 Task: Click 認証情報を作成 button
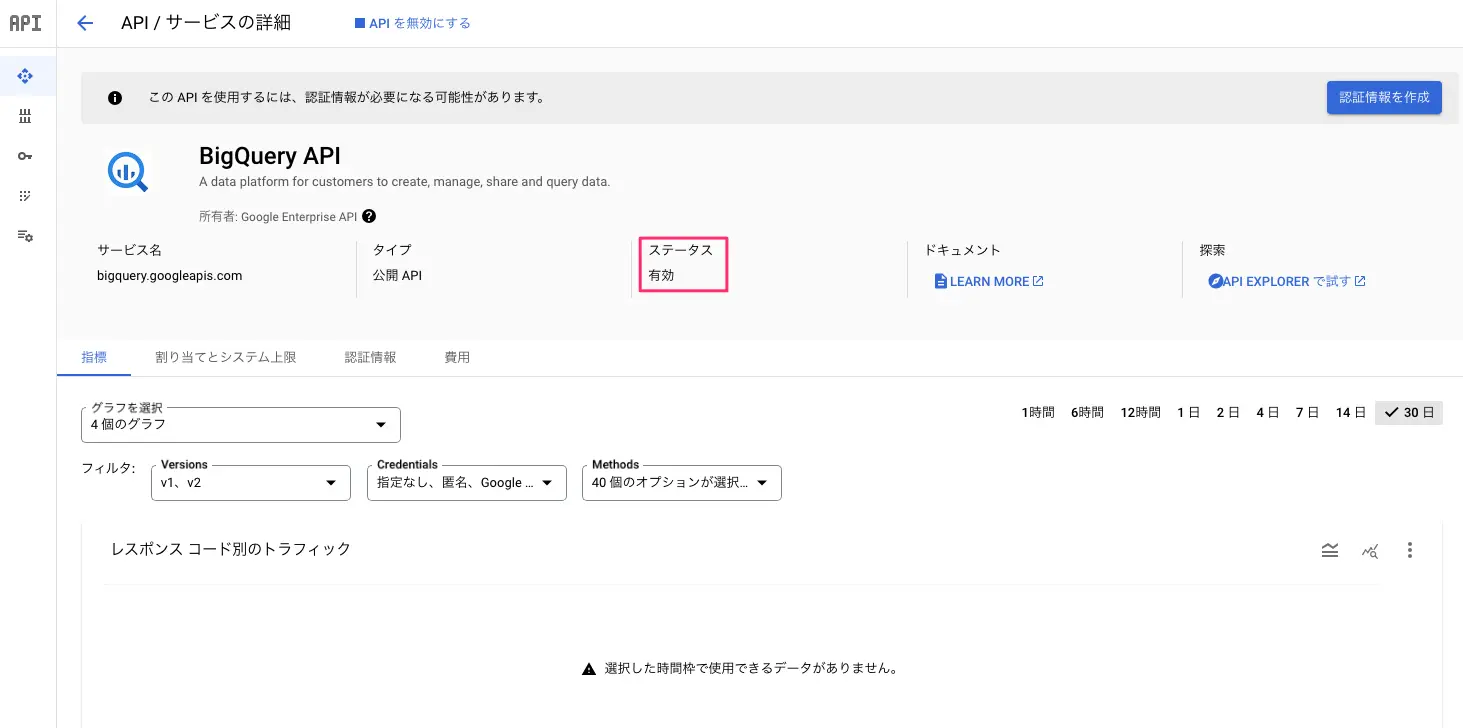pos(1384,97)
